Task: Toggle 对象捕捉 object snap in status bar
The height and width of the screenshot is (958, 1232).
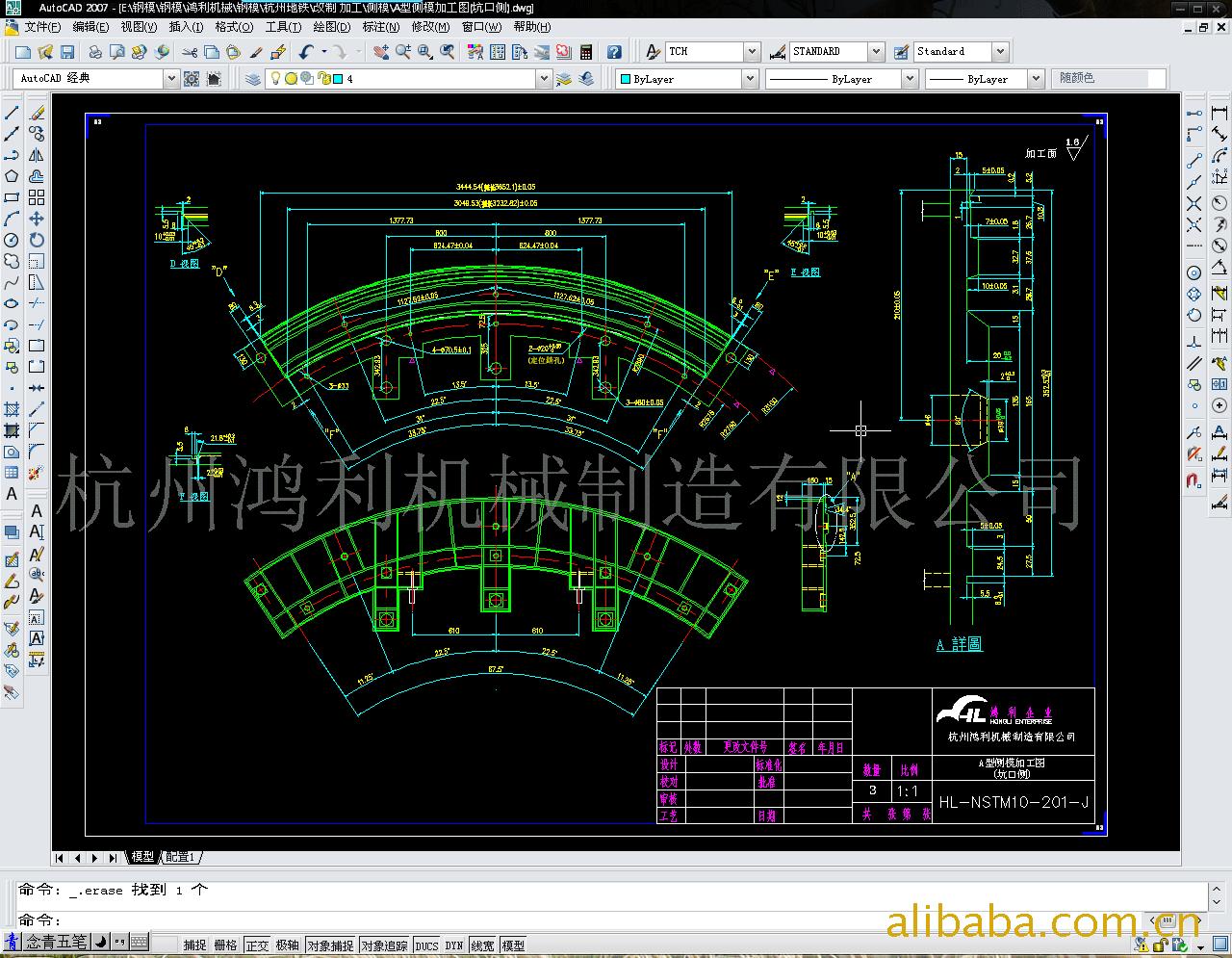Action: coord(330,945)
